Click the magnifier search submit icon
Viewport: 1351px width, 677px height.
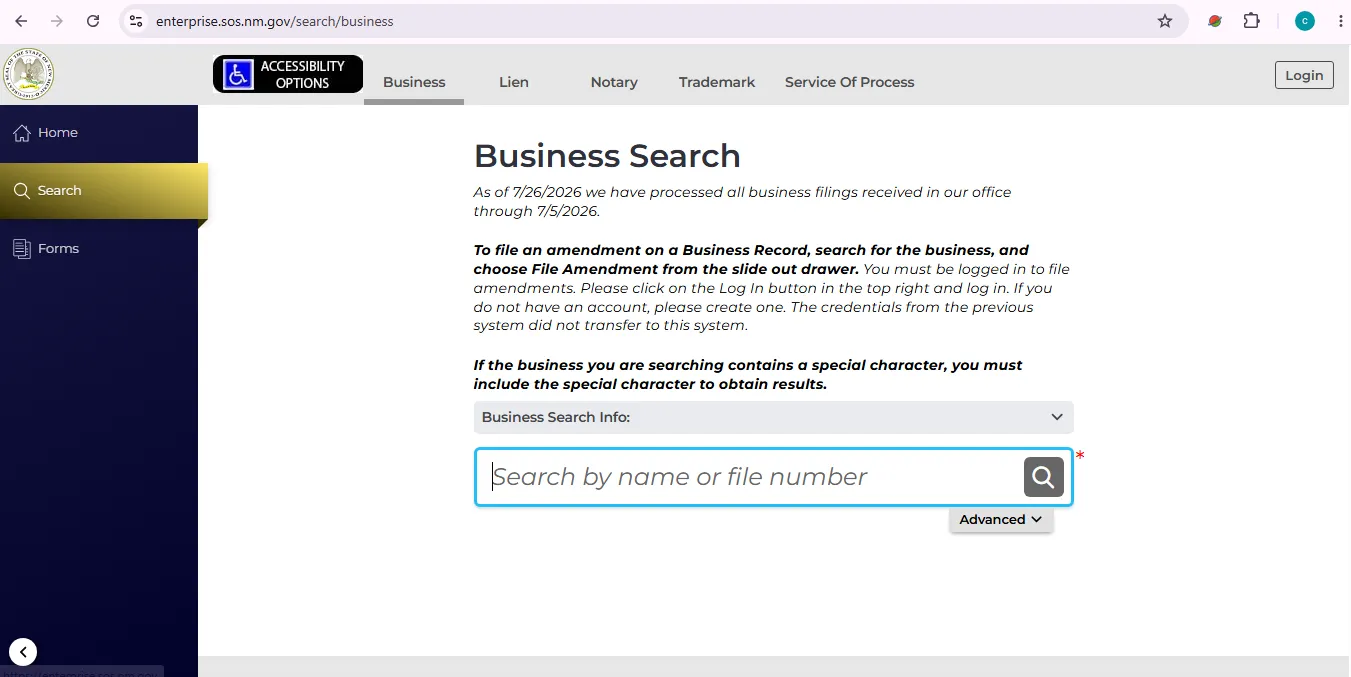coord(1043,477)
